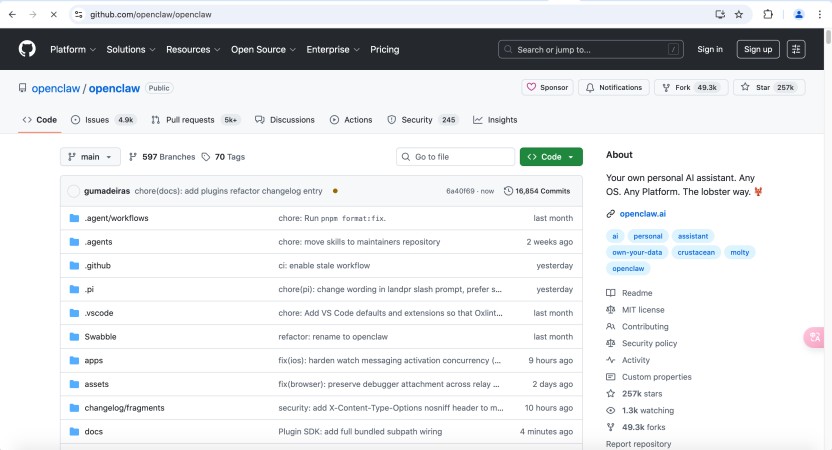Click the translate icon at right edge
This screenshot has width=832, height=450.
pyautogui.click(x=816, y=338)
